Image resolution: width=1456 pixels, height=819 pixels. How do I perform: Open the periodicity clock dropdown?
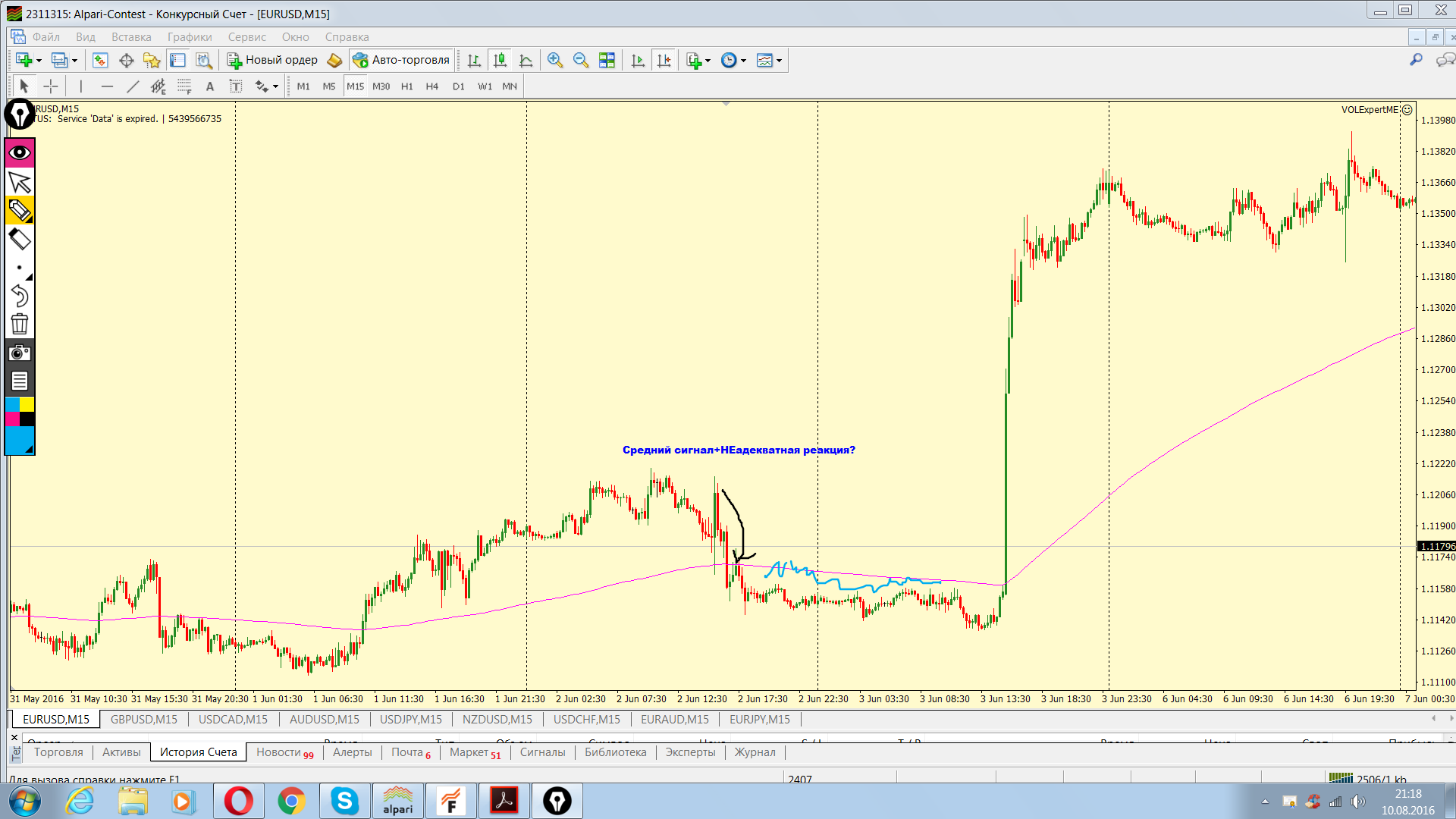click(743, 61)
